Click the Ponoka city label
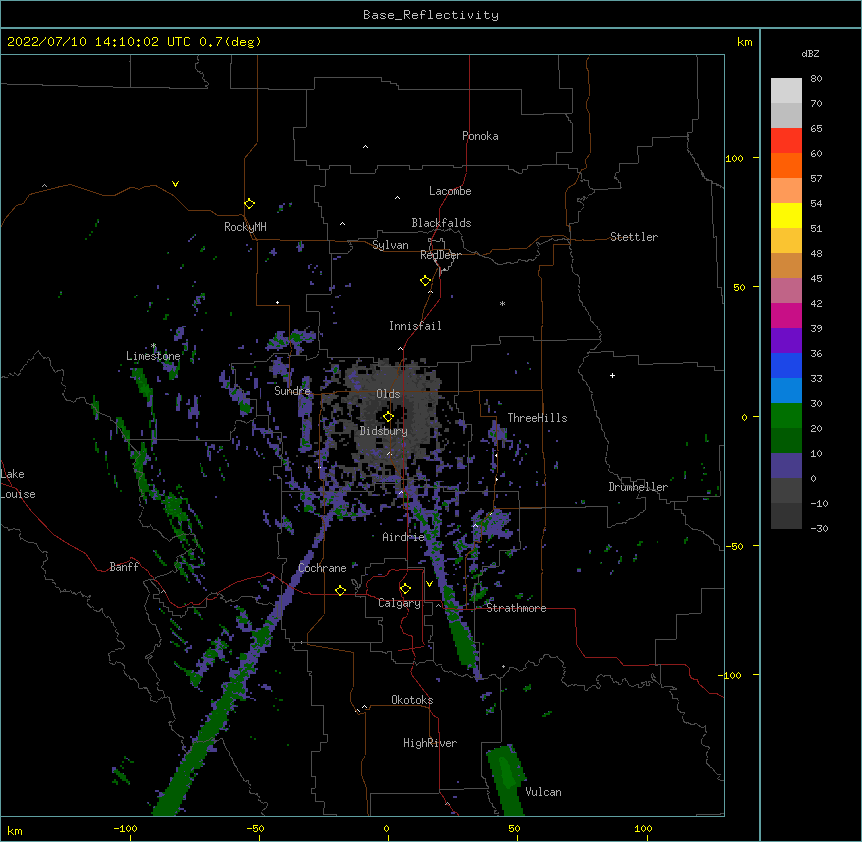 click(x=480, y=136)
